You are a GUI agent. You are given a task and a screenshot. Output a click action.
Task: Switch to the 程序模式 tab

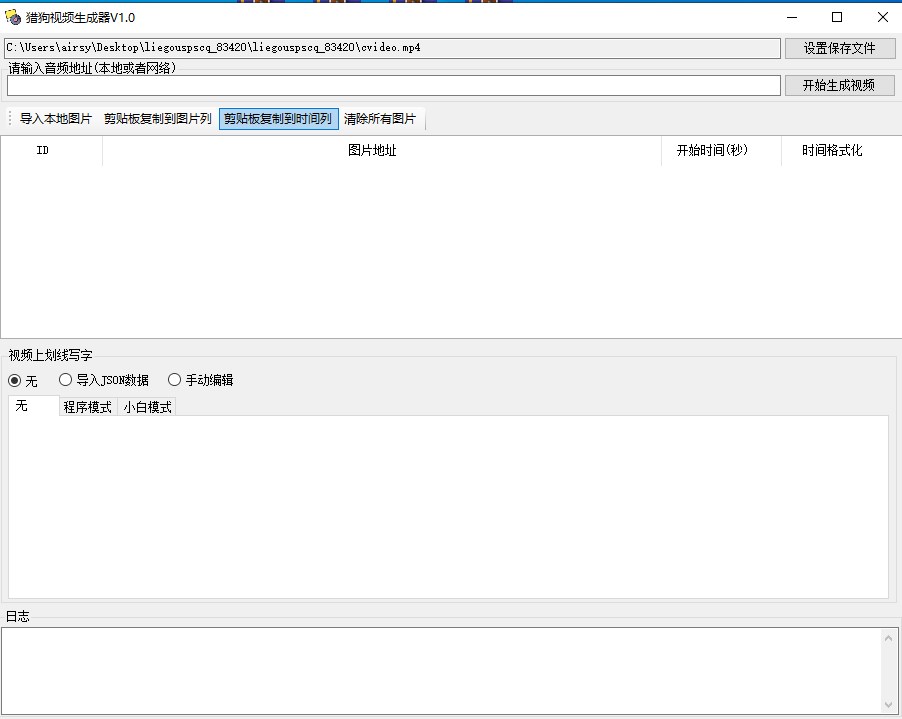88,407
